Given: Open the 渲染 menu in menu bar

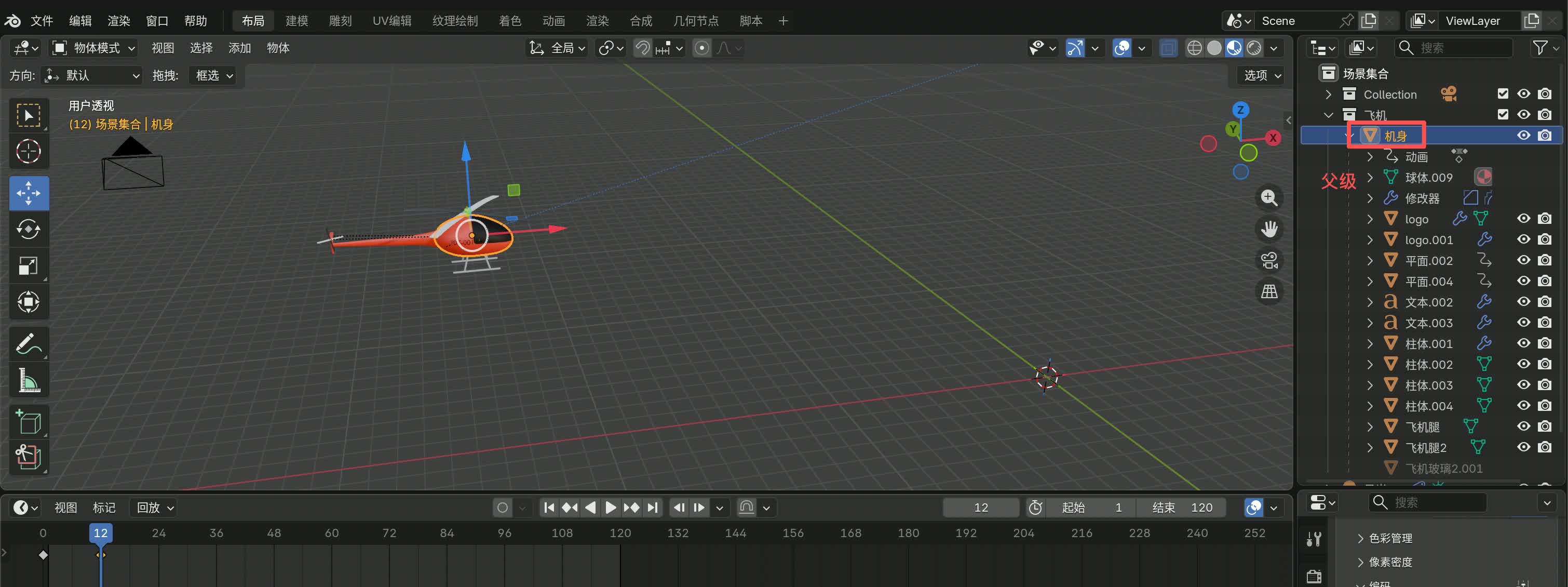Looking at the screenshot, I should click(x=119, y=21).
